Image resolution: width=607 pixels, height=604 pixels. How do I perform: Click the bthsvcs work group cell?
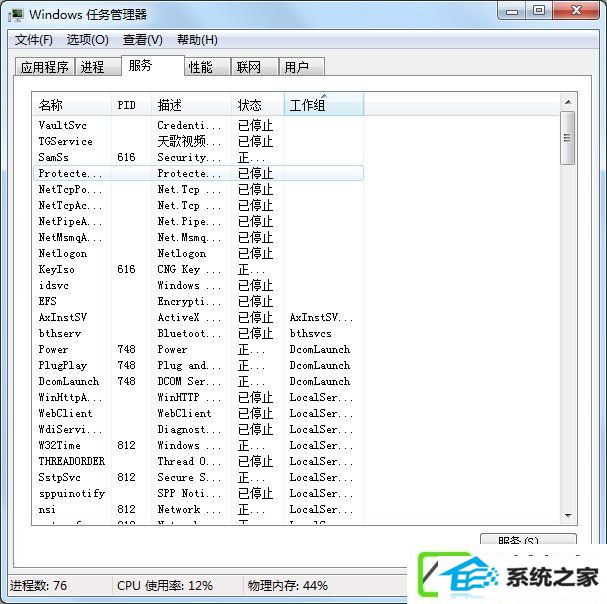310,333
